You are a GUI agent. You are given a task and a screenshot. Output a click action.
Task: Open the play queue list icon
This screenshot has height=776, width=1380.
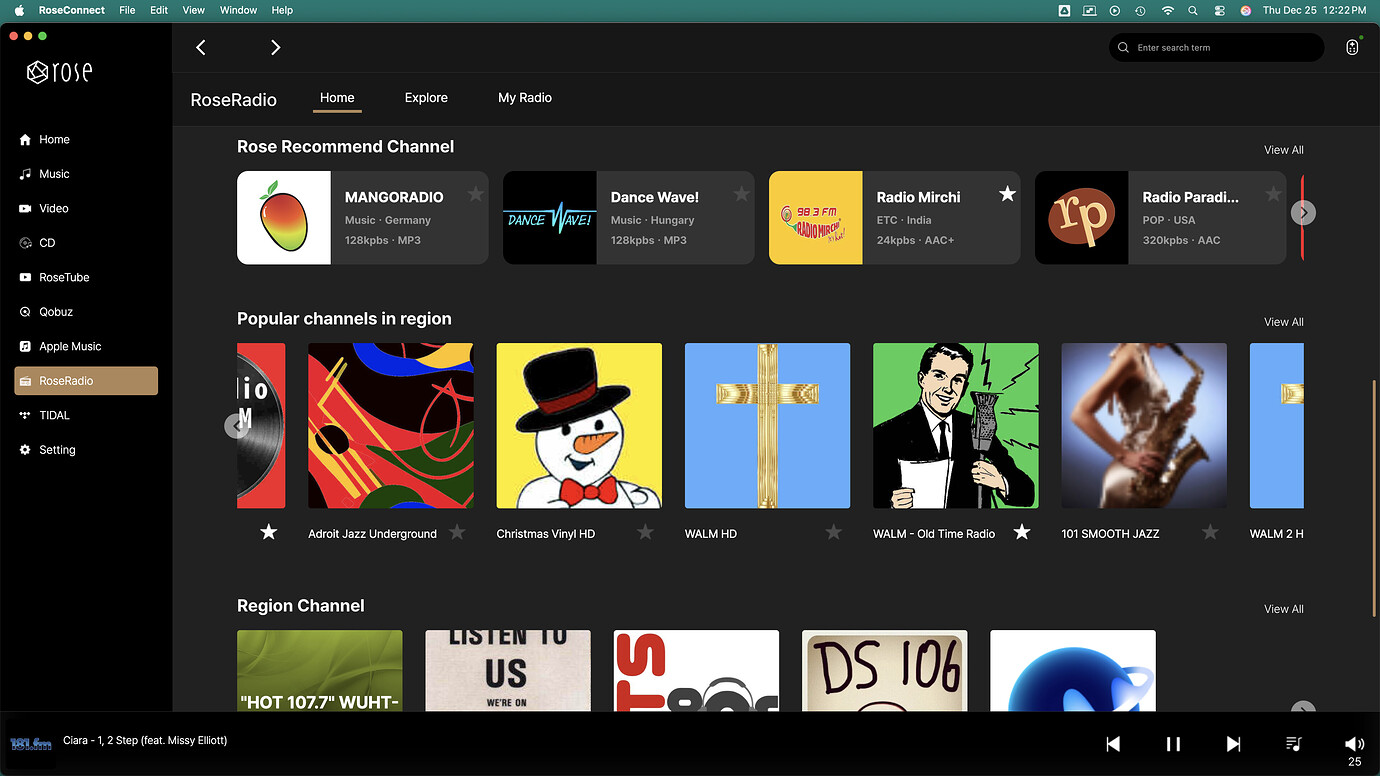click(1293, 744)
